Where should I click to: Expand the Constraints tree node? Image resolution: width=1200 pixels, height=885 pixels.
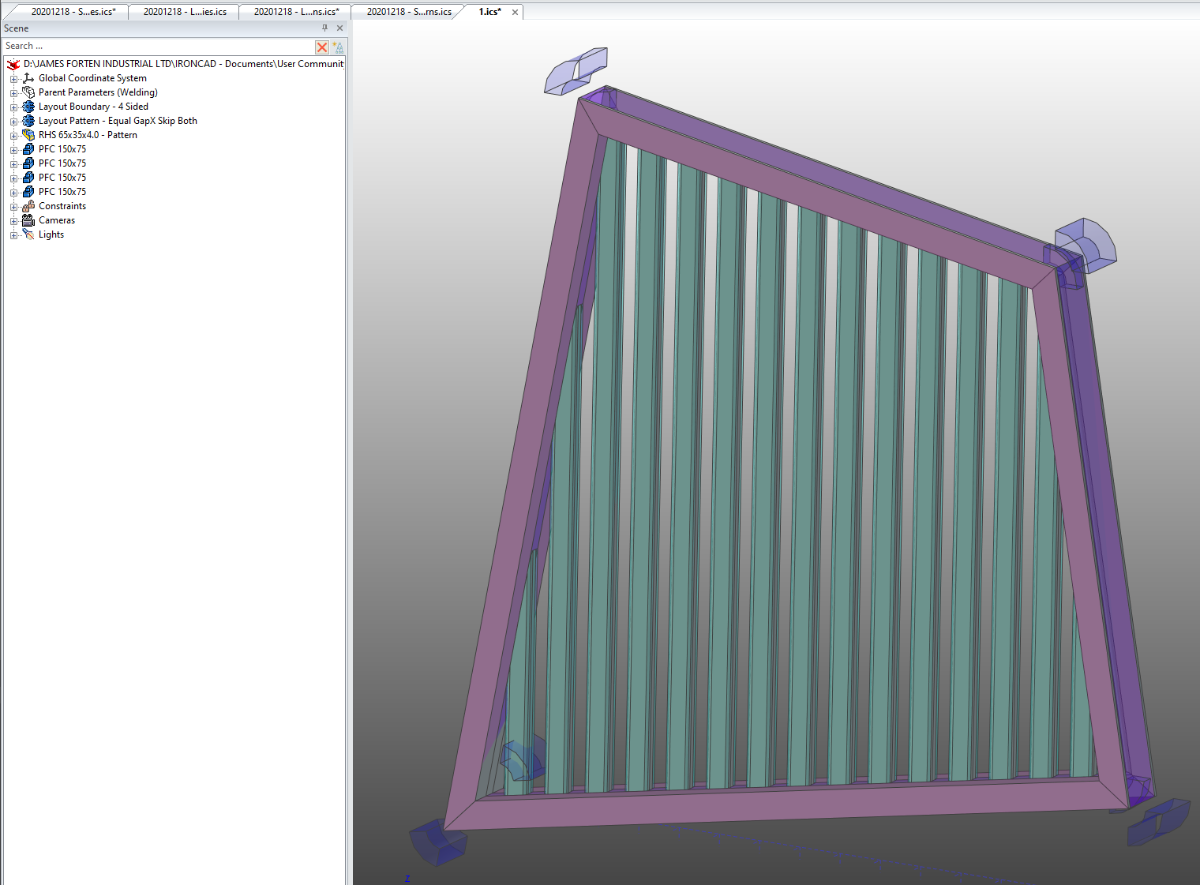(x=14, y=206)
